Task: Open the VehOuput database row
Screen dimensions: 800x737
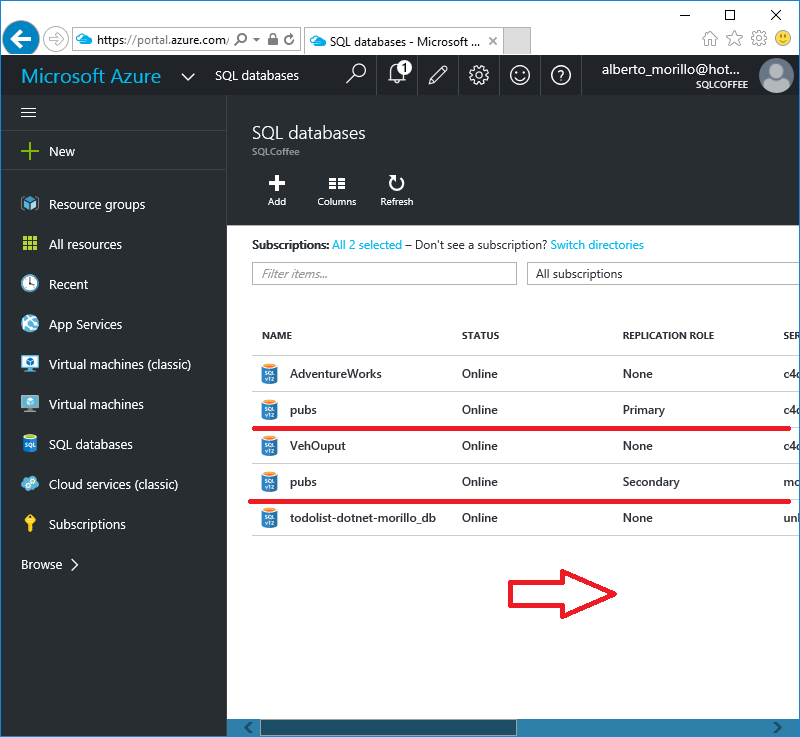Action: (x=526, y=446)
